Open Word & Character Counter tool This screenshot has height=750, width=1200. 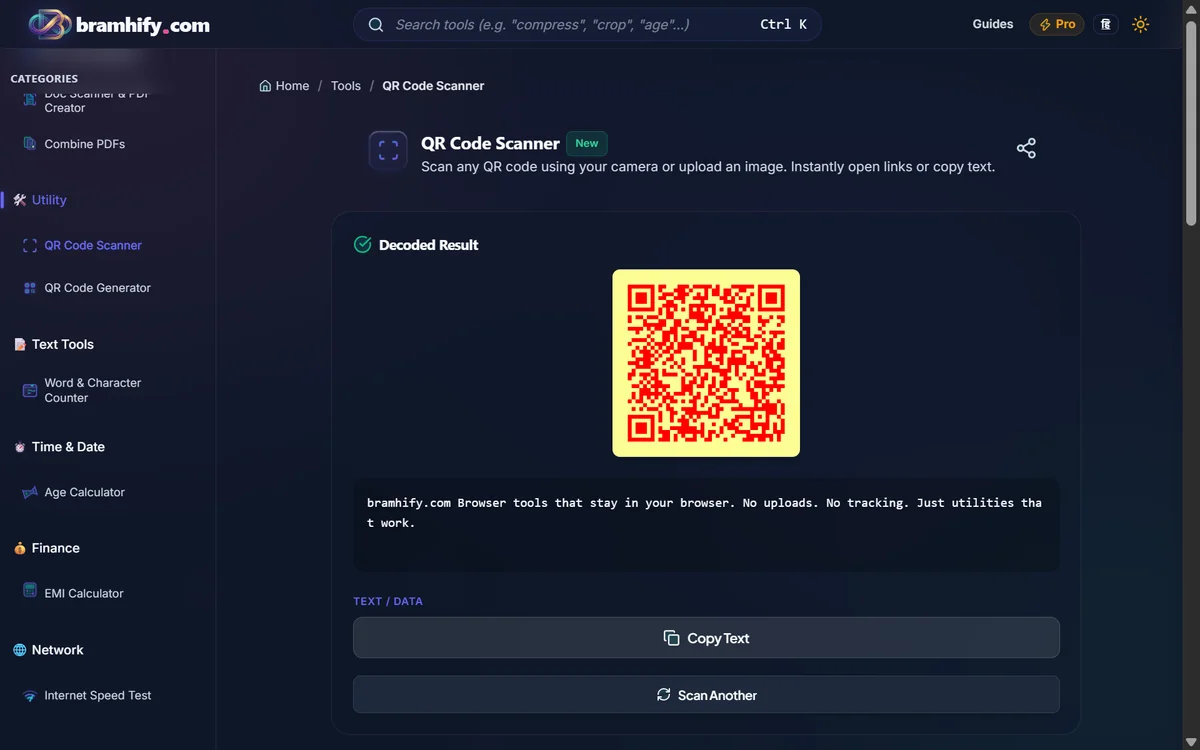tap(93, 390)
